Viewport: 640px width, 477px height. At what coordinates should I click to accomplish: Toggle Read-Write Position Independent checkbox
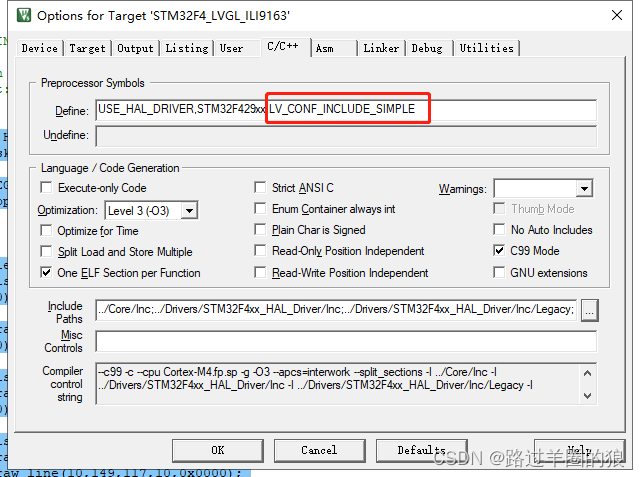(260, 272)
